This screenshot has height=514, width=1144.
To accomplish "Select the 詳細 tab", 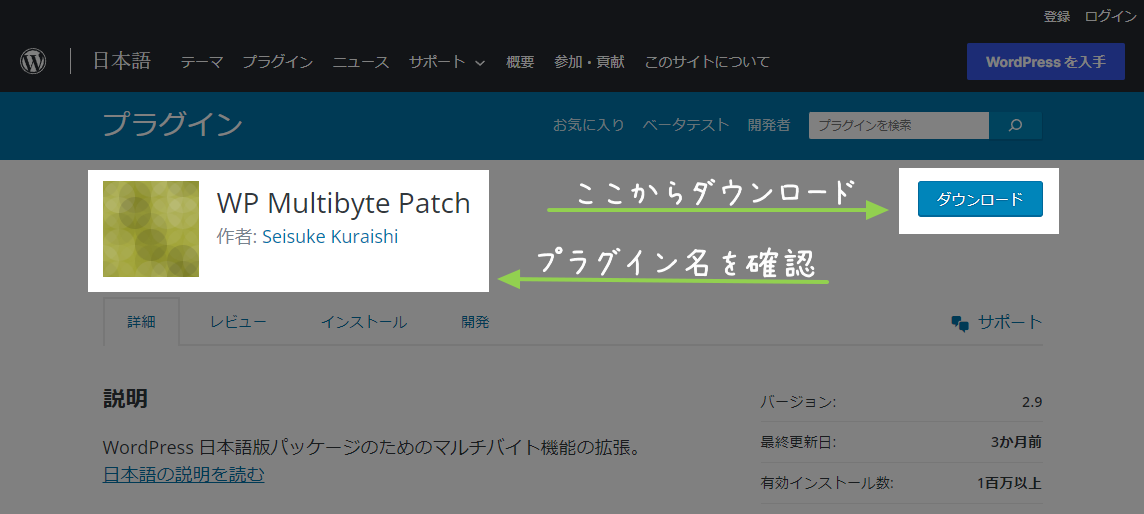I will tap(142, 322).
